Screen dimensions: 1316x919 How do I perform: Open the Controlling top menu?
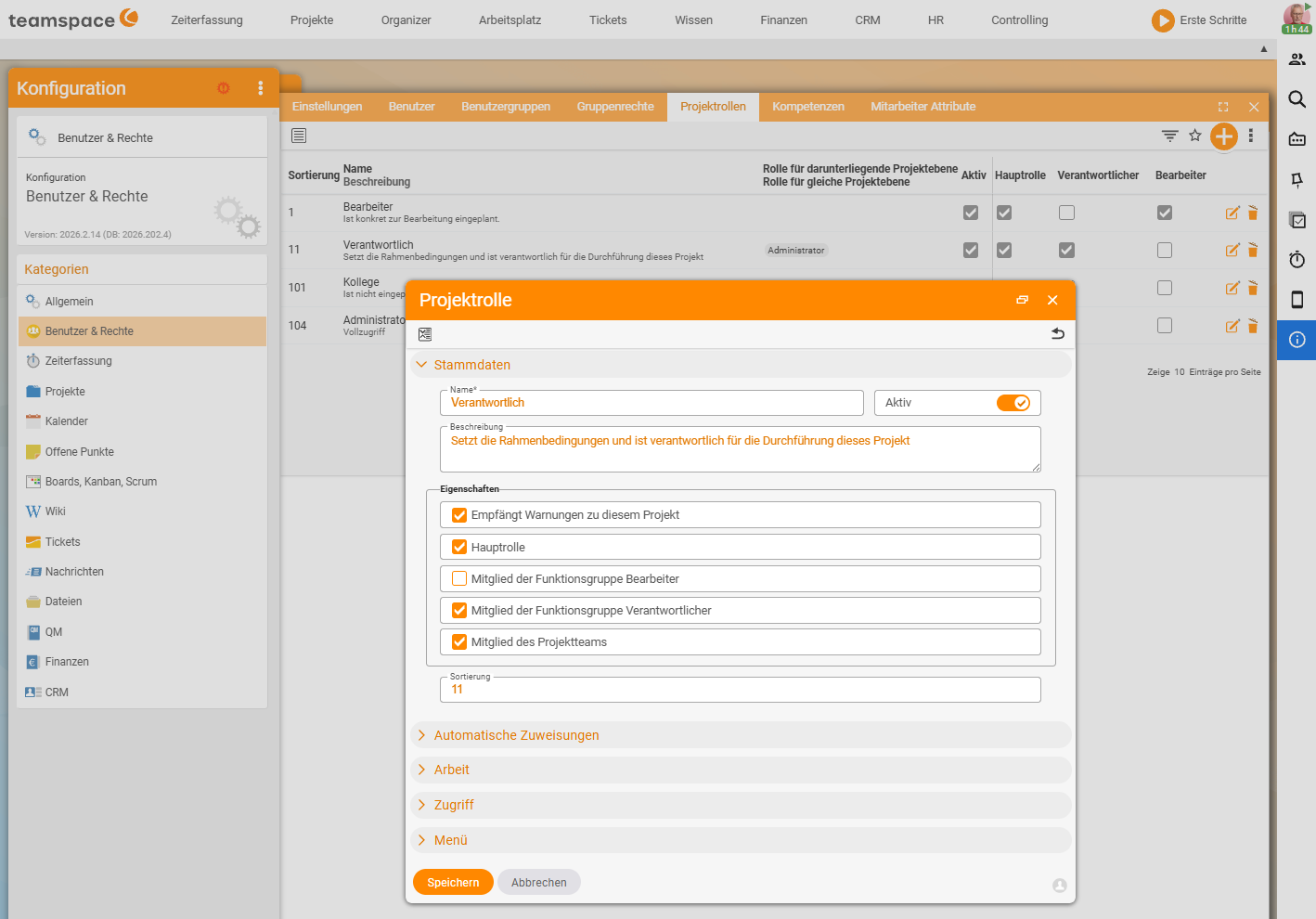1019,19
